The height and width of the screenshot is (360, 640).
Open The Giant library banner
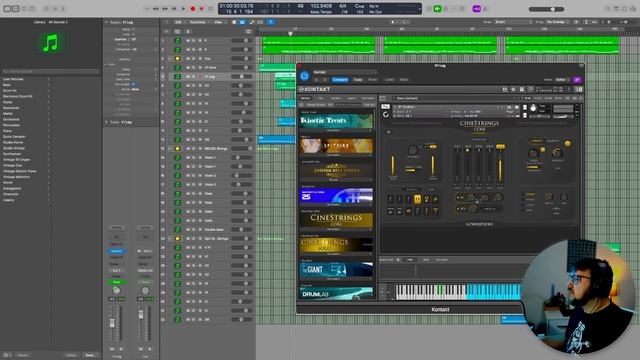[336, 269]
